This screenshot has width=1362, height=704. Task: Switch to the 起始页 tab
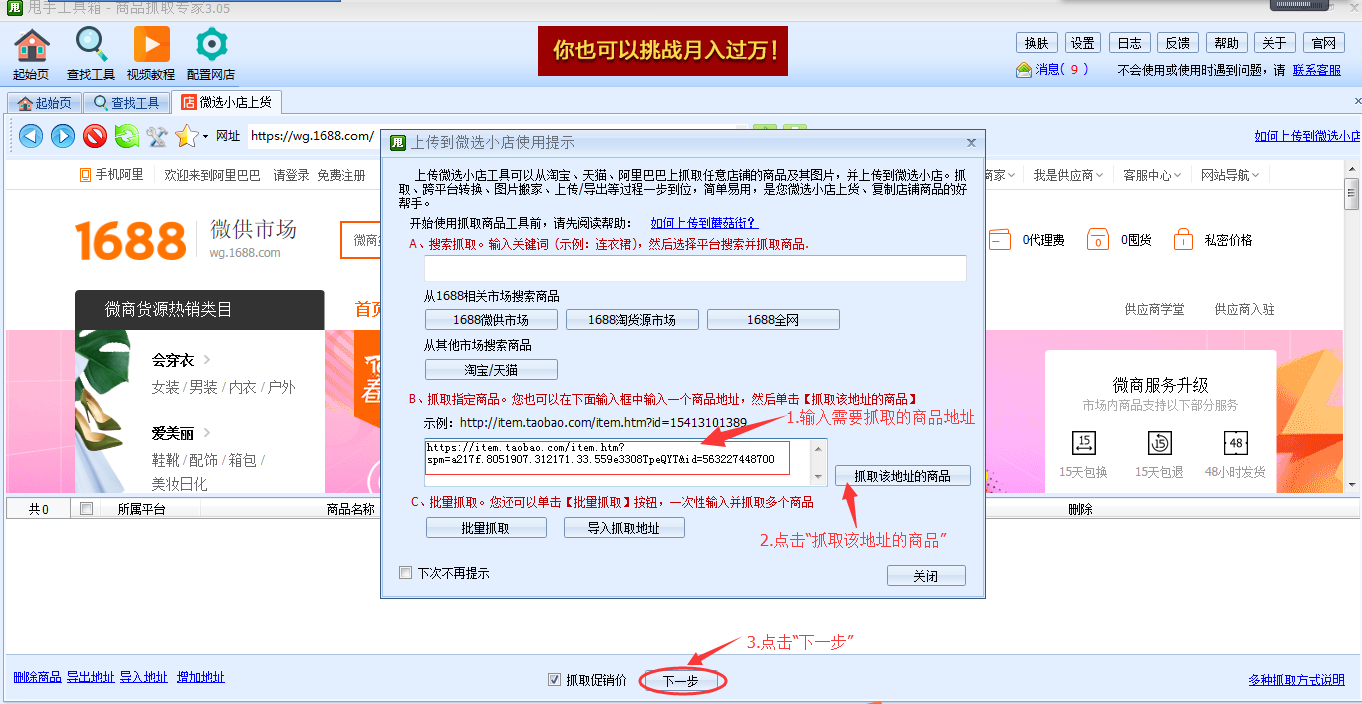click(x=45, y=103)
